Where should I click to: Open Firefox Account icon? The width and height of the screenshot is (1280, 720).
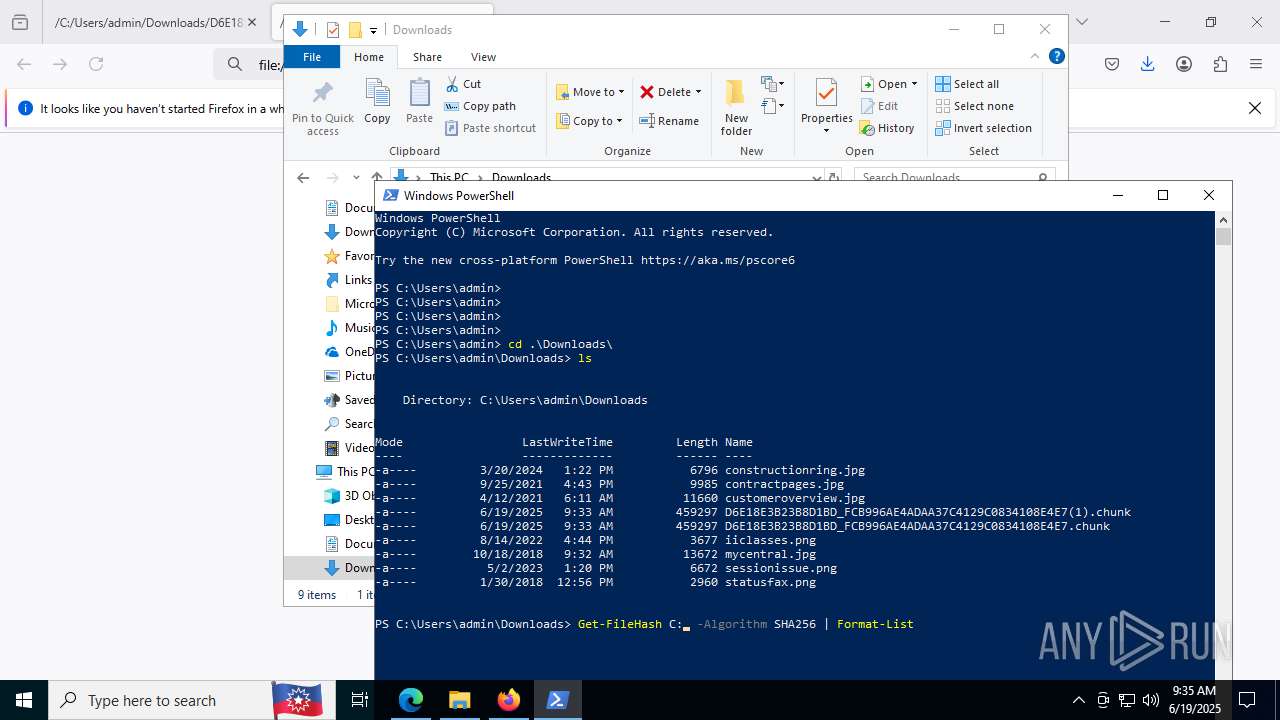(x=1184, y=64)
